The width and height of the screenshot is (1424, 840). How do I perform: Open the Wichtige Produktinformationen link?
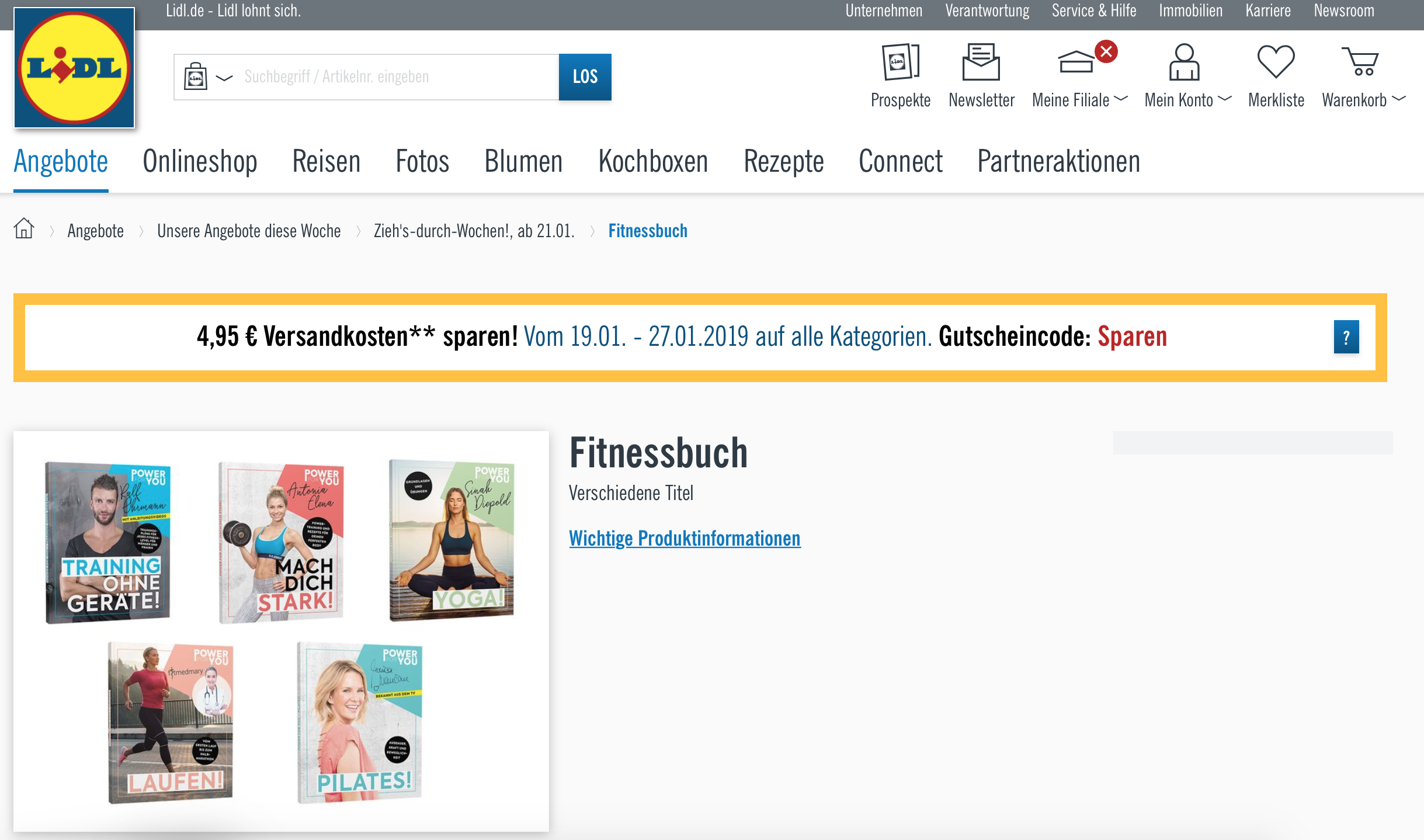pos(685,538)
